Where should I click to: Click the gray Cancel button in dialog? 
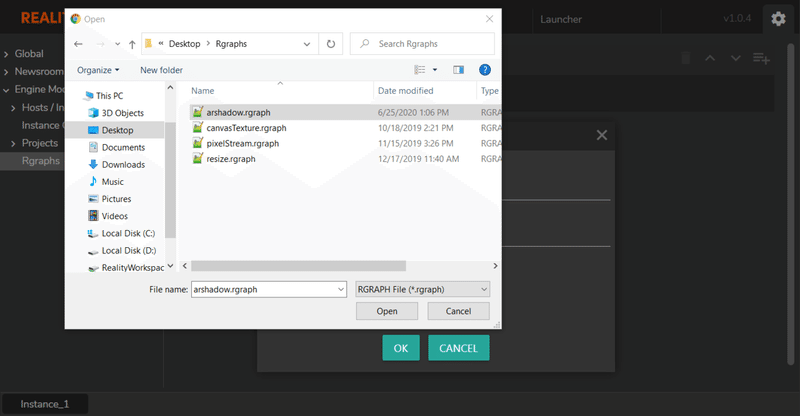click(x=458, y=311)
